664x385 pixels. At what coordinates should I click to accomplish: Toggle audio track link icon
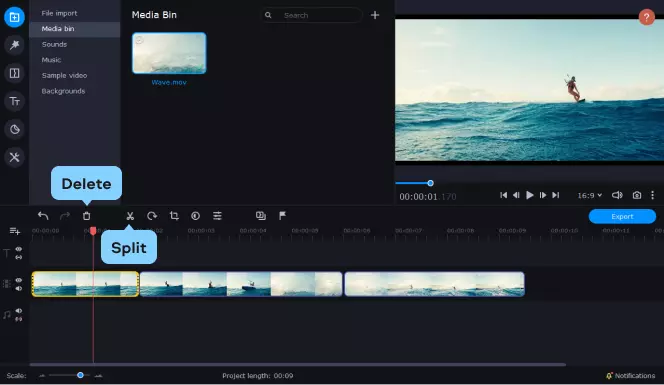(x=19, y=319)
